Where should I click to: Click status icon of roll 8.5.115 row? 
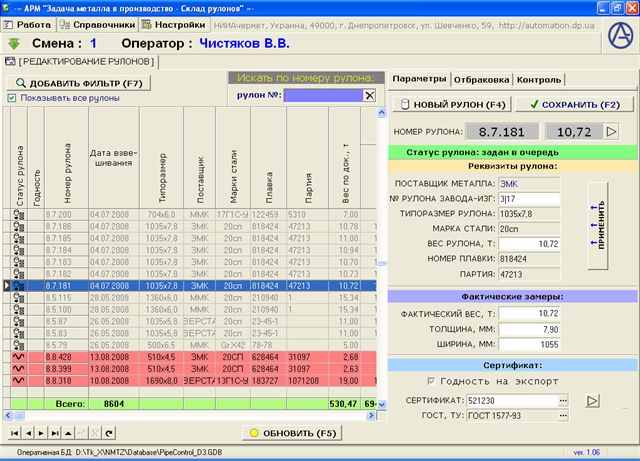[x=19, y=298]
